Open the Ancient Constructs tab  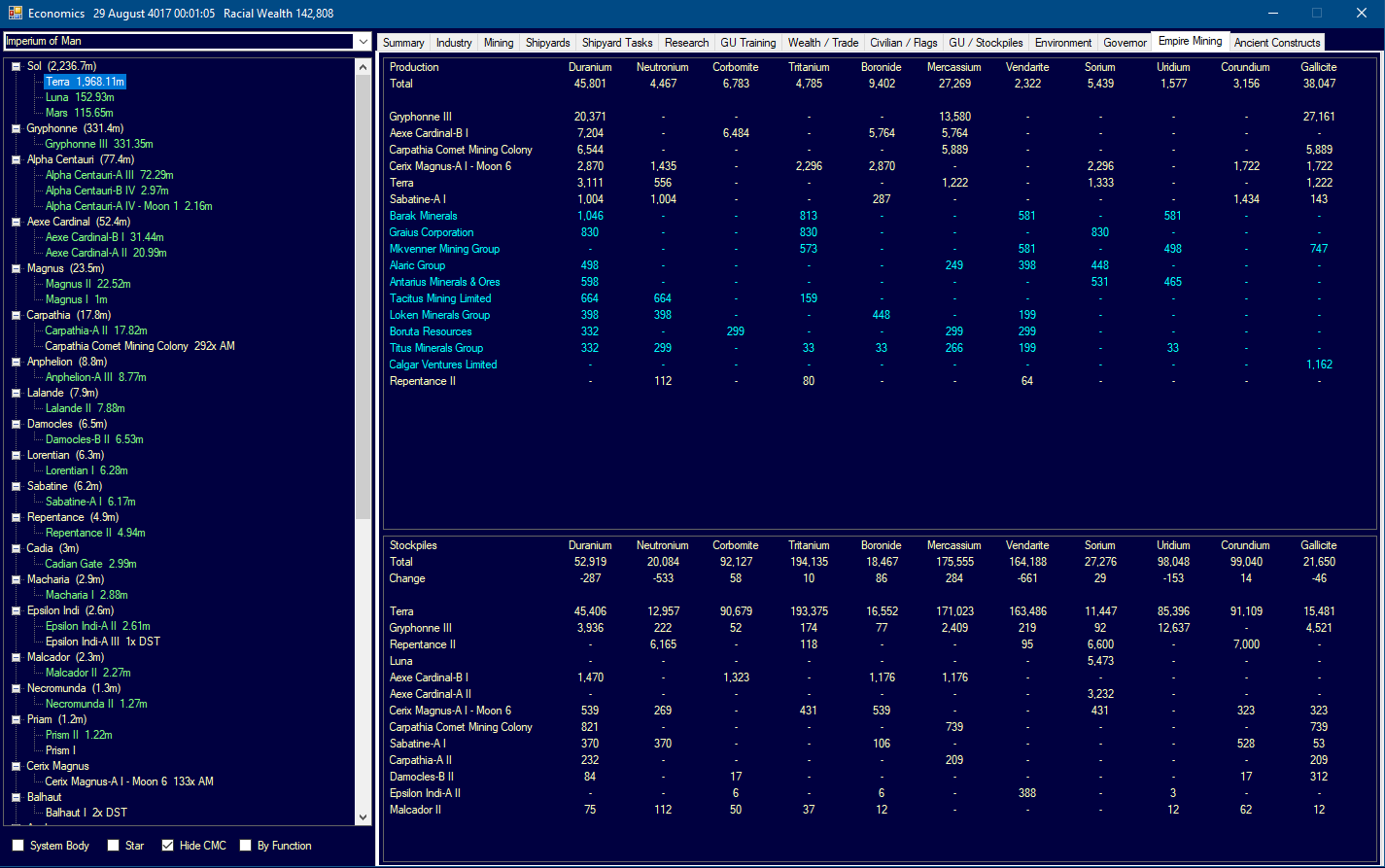pyautogui.click(x=1277, y=43)
